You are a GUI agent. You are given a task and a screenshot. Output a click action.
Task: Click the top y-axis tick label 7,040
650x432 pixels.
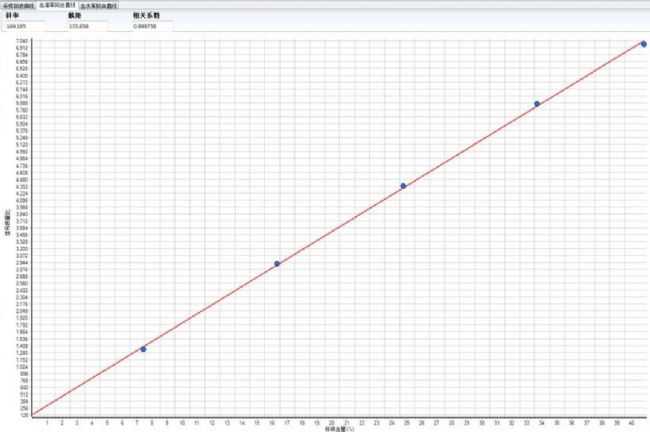coord(22,41)
